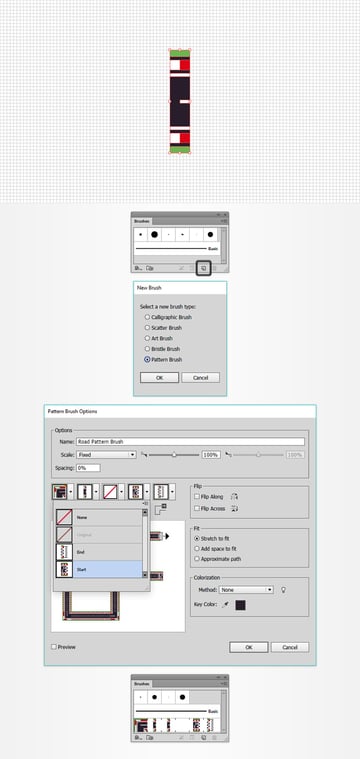Select the first small dot brush in top Brushes panel
Image resolution: width=360 pixels, height=759 pixels.
tap(140, 235)
